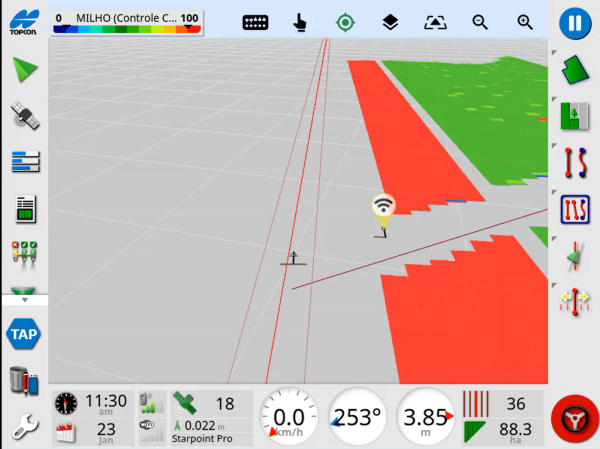Screen dimensions: 600x449
Task: Click the 3.85 m cross-track gauge
Action: [426, 417]
